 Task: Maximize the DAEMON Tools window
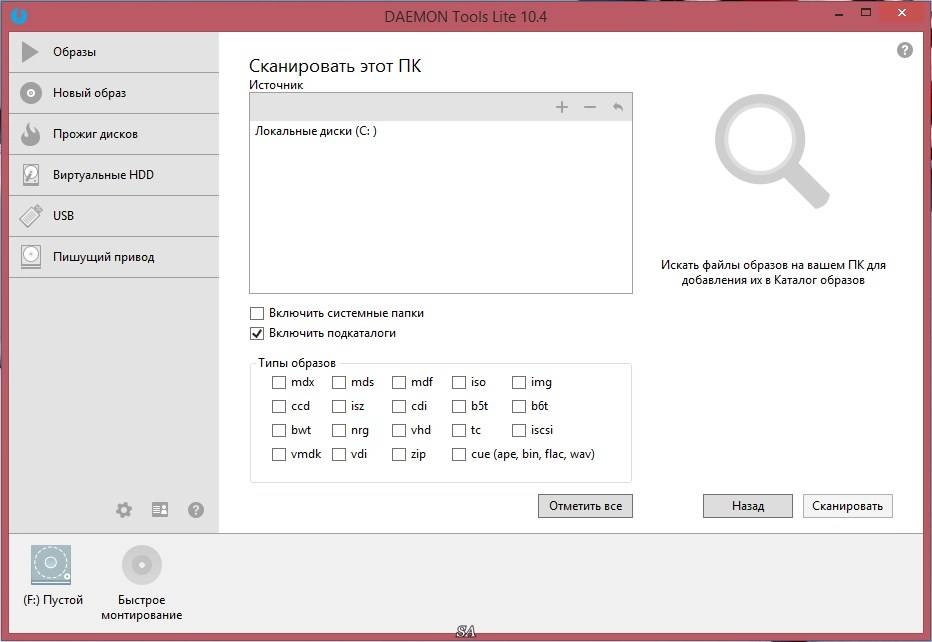866,12
